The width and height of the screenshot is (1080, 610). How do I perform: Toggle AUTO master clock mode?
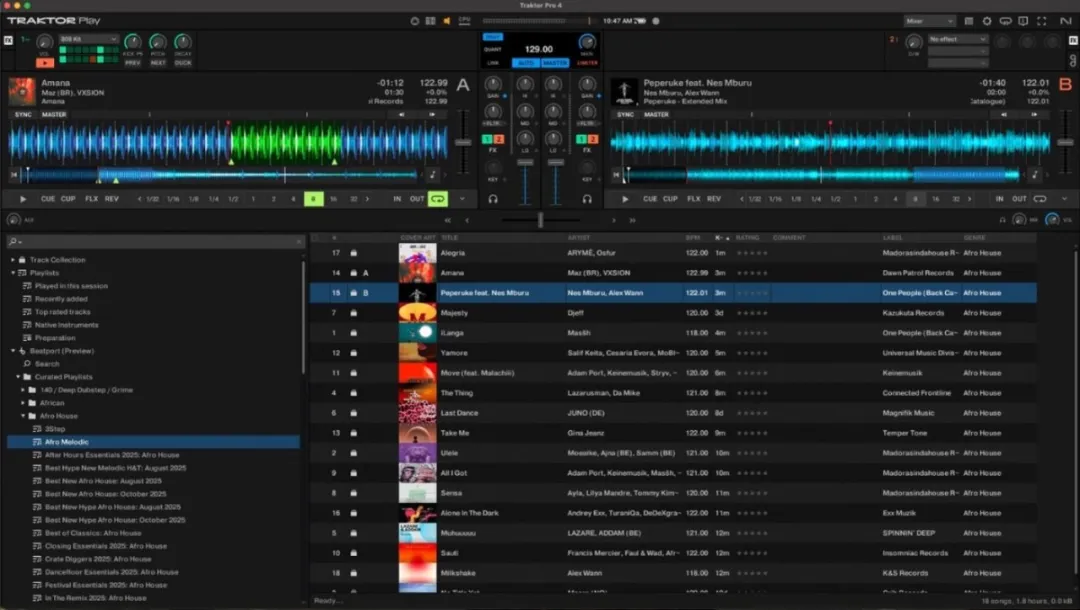pos(526,63)
